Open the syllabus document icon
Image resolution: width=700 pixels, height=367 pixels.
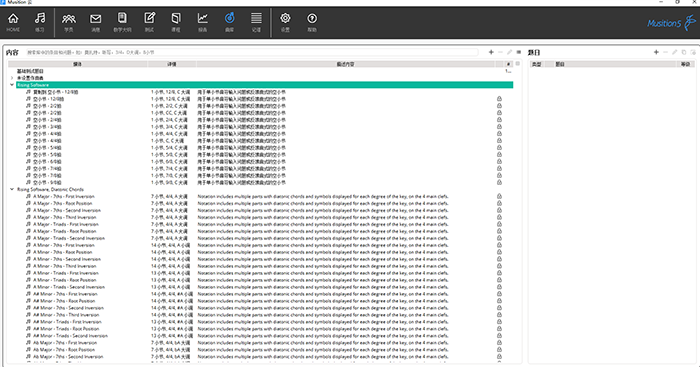click(122, 22)
